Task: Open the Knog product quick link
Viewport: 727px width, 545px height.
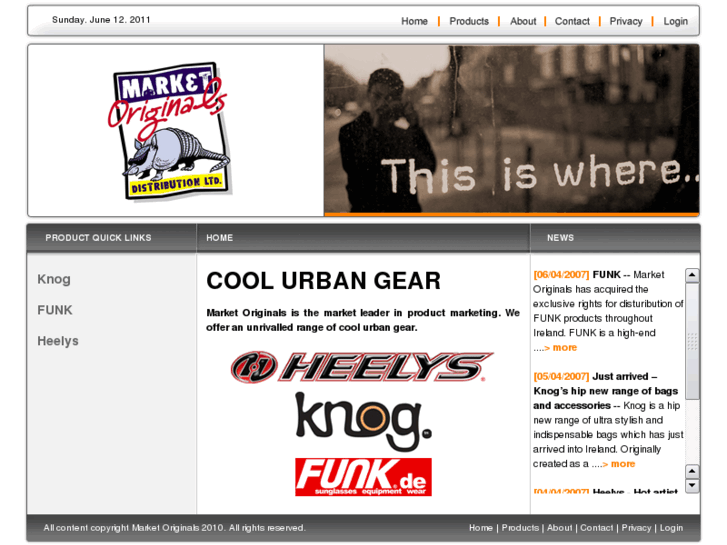Action: [54, 279]
